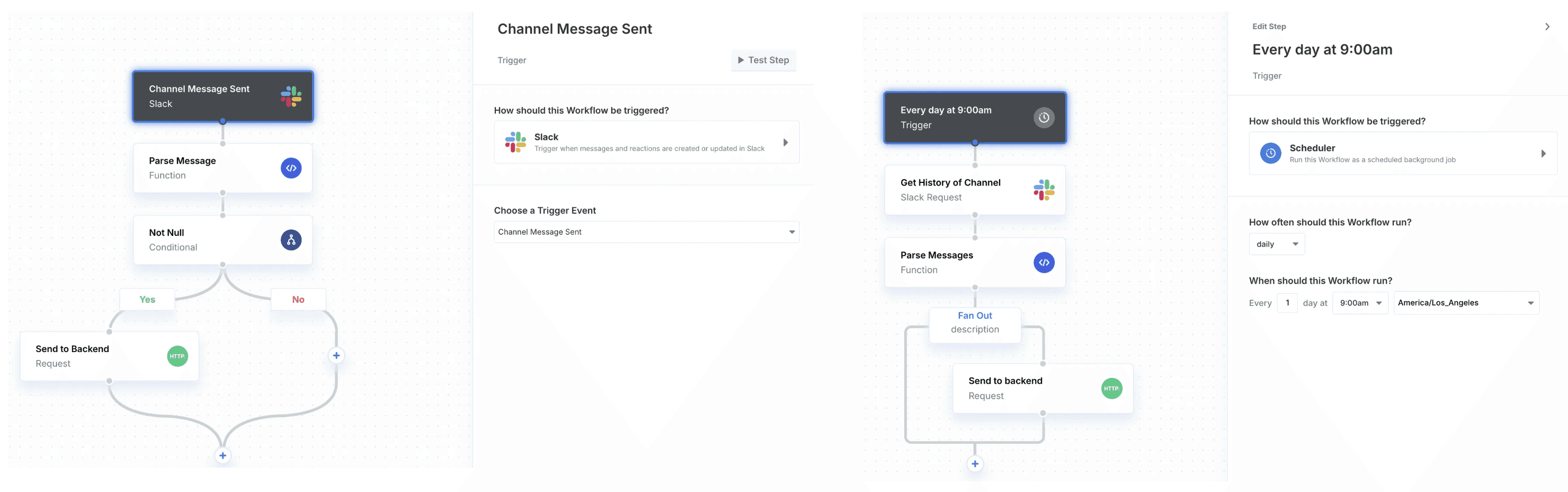The width and height of the screenshot is (1568, 492).
Task: Open the daily frequency dropdown
Action: click(x=1277, y=244)
